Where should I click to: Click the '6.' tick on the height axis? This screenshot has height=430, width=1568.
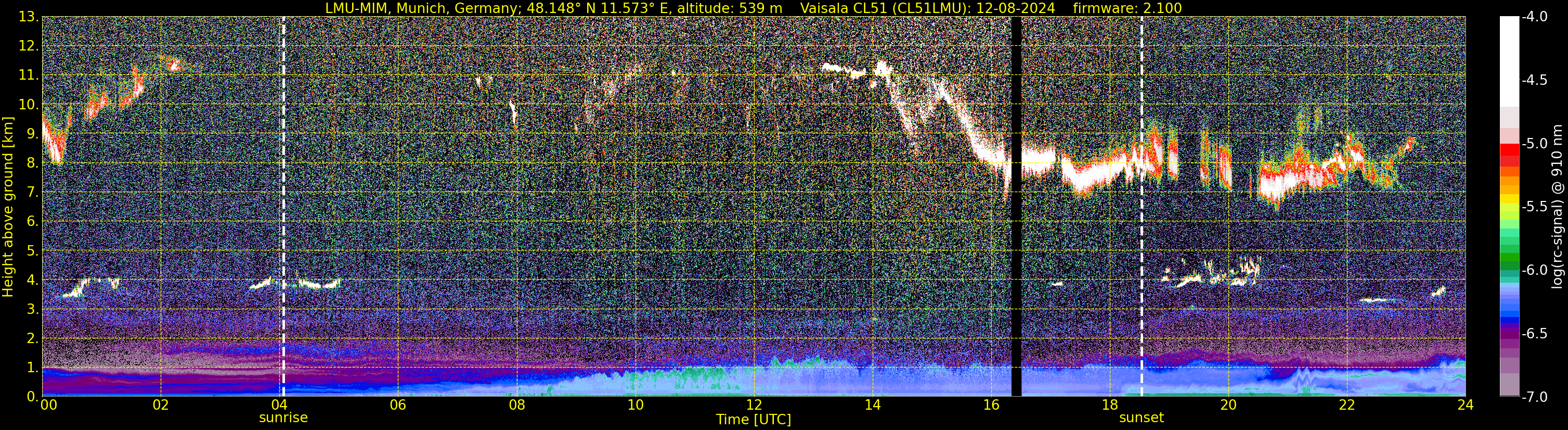32,222
